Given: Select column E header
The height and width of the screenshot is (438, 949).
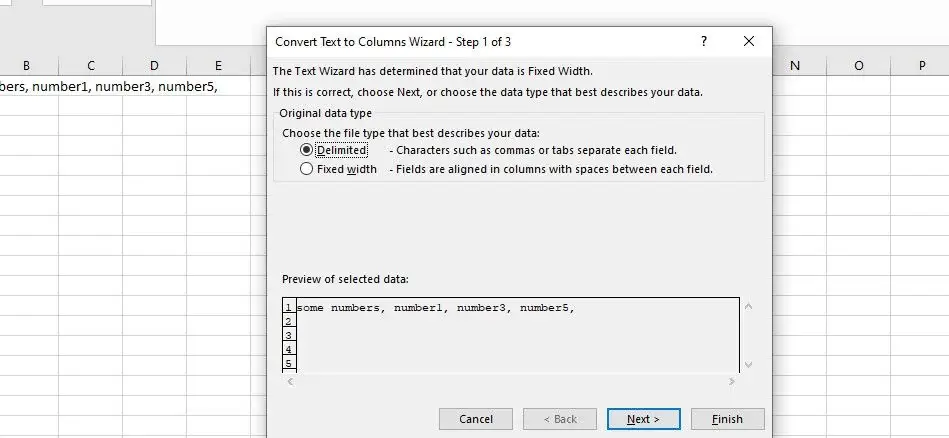Looking at the screenshot, I should pos(218,66).
